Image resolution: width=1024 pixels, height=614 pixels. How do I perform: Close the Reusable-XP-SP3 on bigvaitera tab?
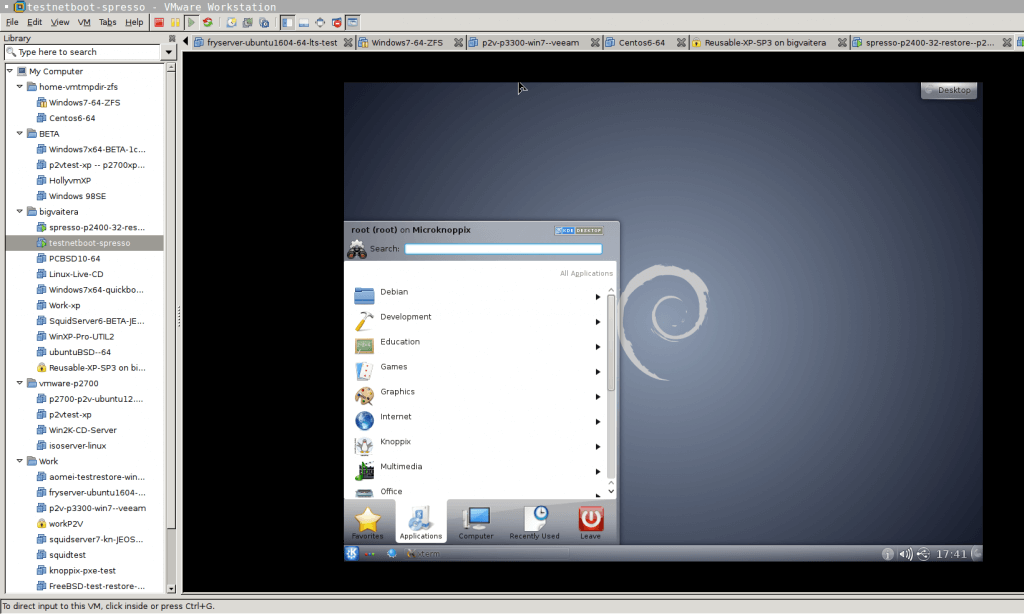pos(842,42)
